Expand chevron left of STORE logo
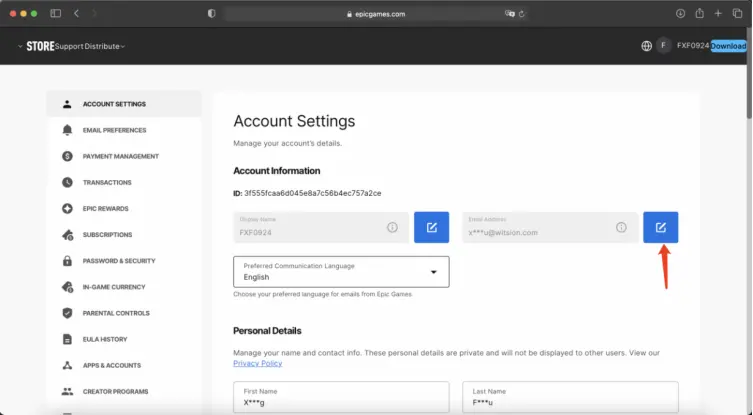Viewport: 753px width, 415px height. tap(20, 46)
